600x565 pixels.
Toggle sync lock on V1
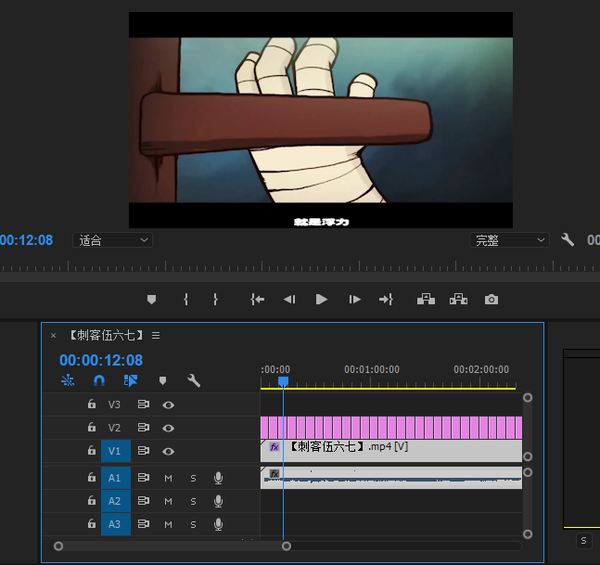[143, 451]
